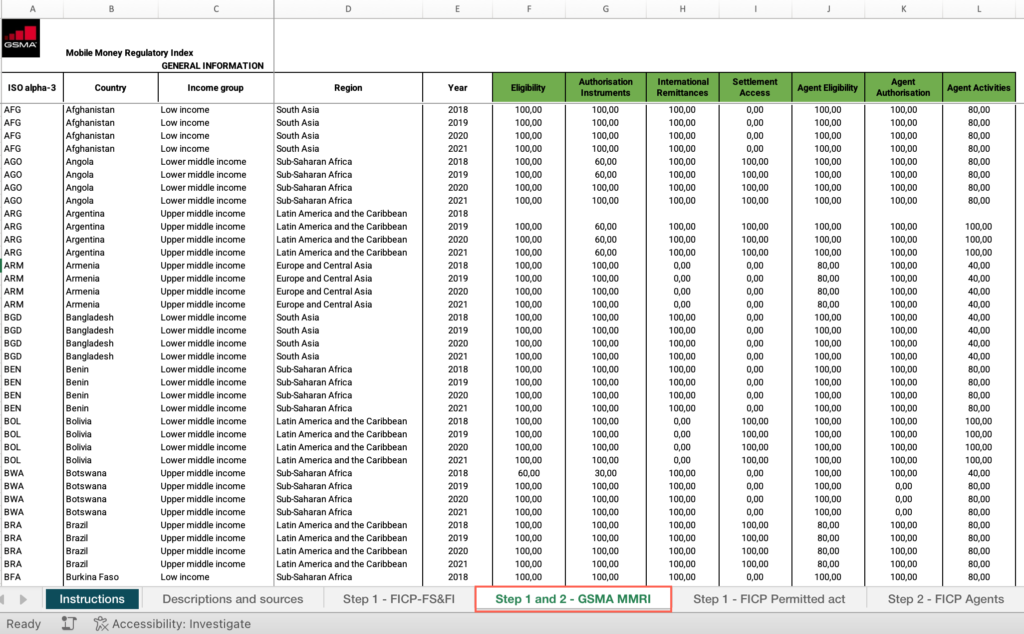Open Accessibility: Investigate status item
Viewport: 1024px width, 634px height.
pyautogui.click(x=172, y=624)
